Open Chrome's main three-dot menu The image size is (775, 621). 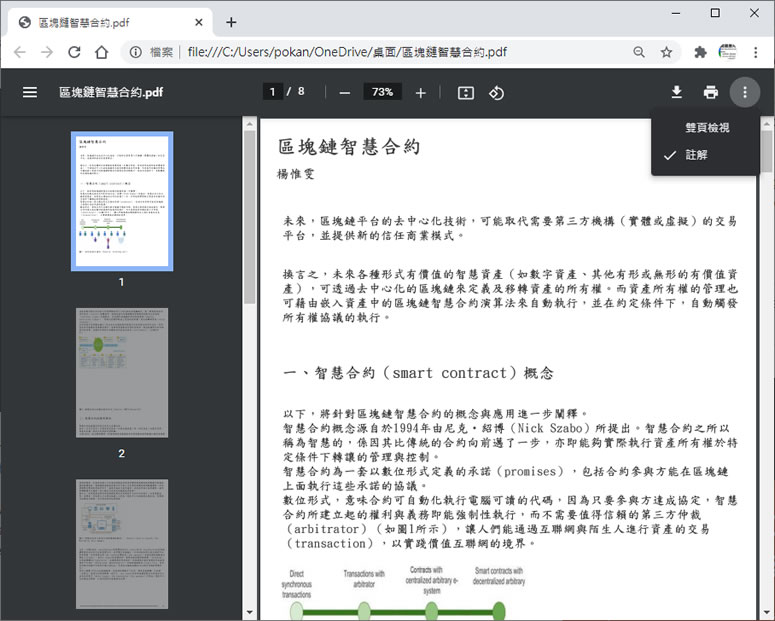point(755,52)
